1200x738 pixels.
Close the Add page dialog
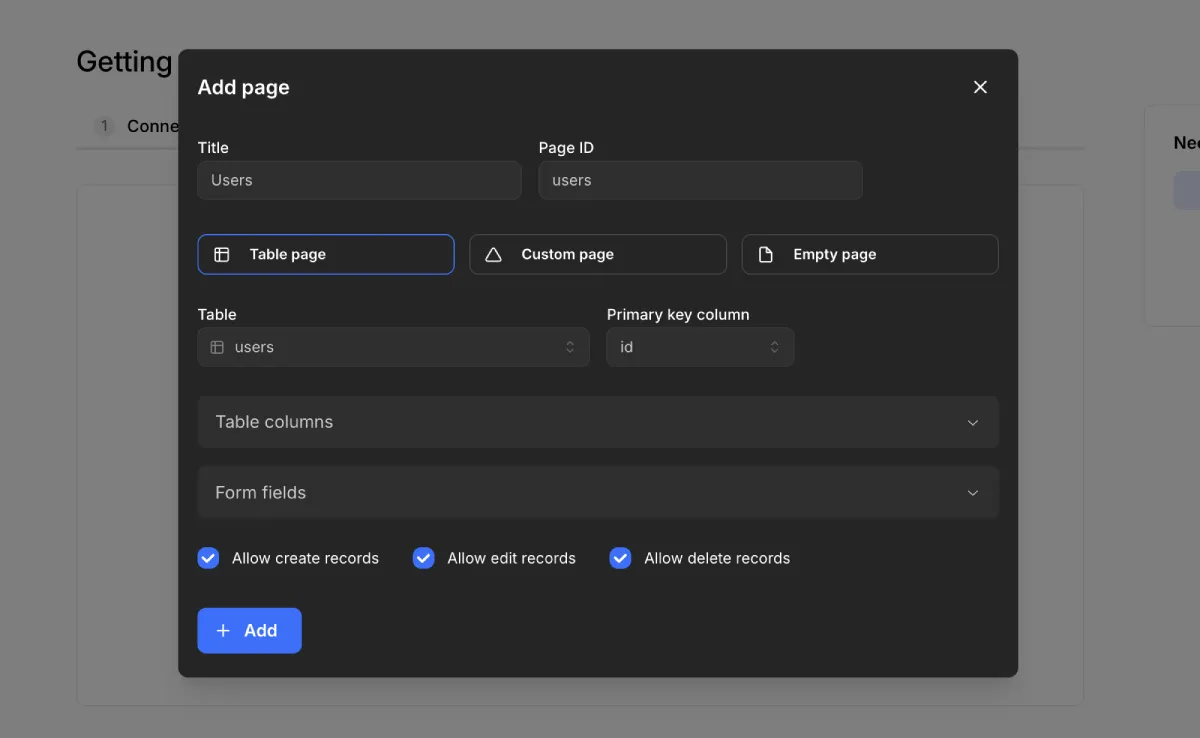point(980,87)
